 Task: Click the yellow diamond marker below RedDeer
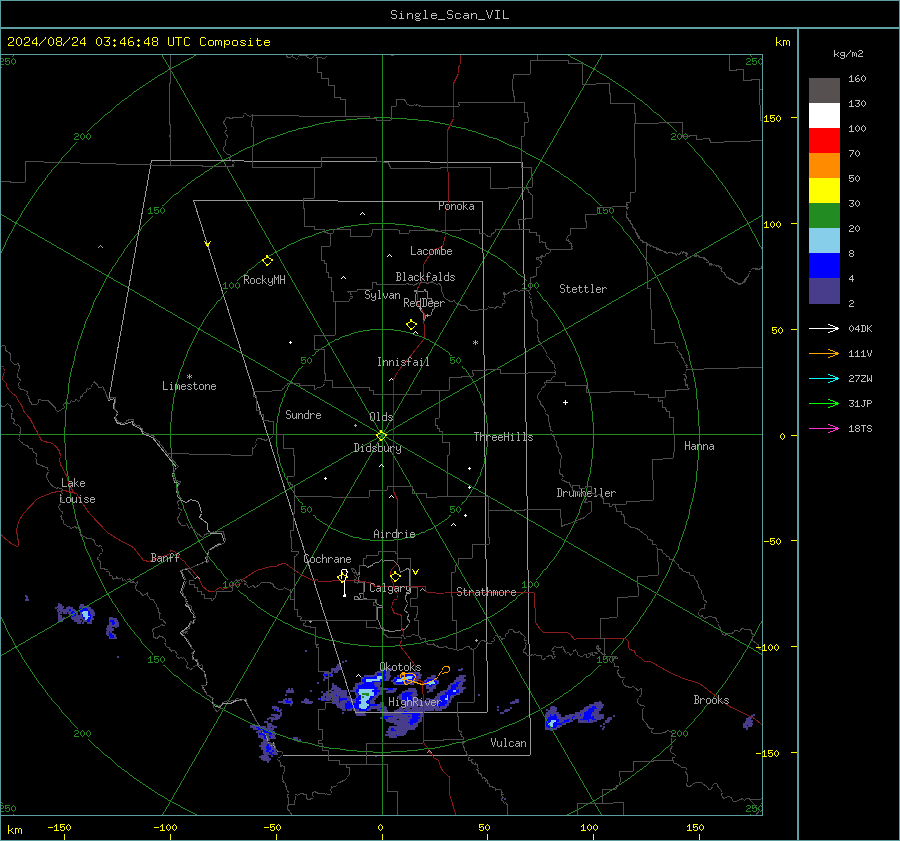(x=411, y=324)
